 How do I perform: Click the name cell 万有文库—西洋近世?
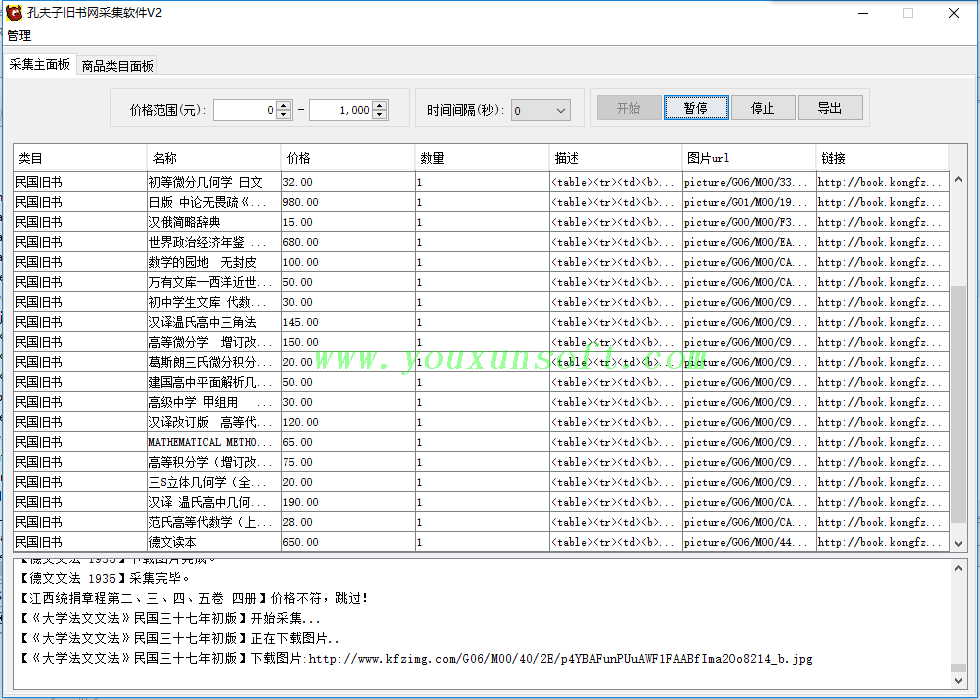pos(214,282)
